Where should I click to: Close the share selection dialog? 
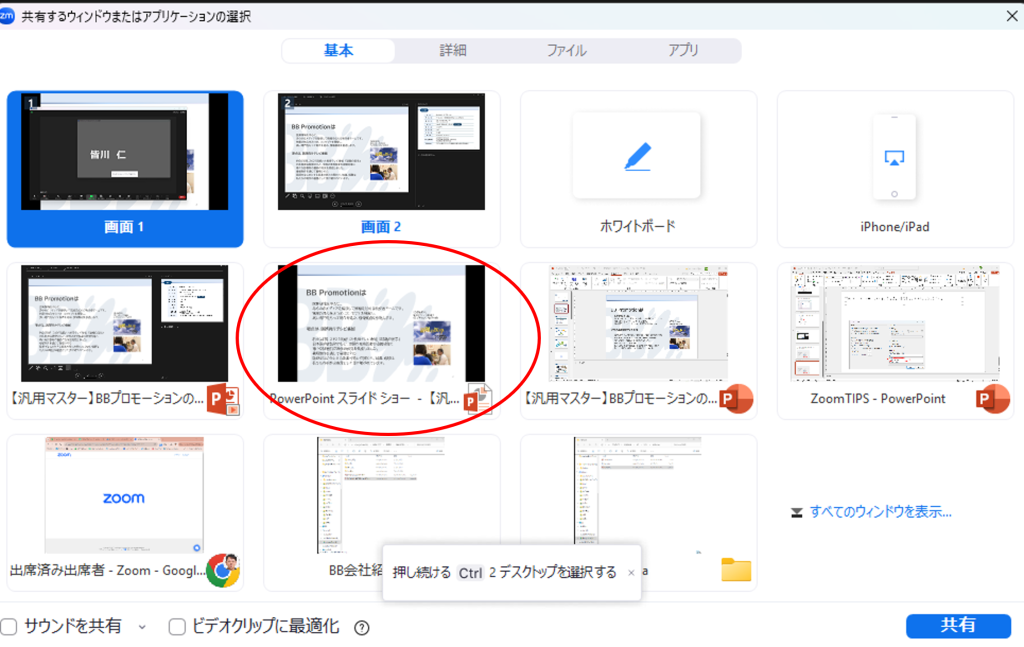[1011, 16]
